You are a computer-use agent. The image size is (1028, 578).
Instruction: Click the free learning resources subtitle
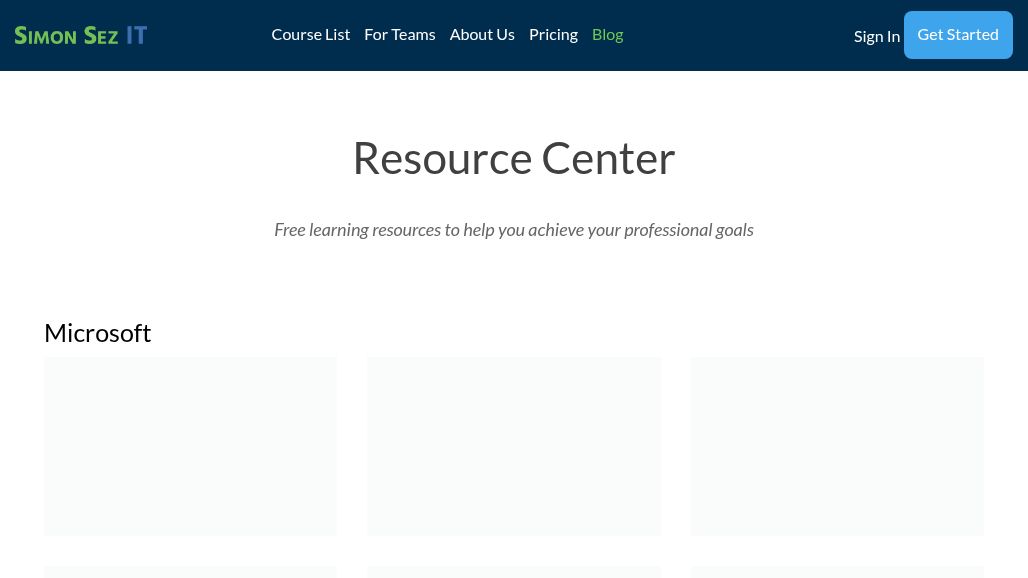coord(514,229)
